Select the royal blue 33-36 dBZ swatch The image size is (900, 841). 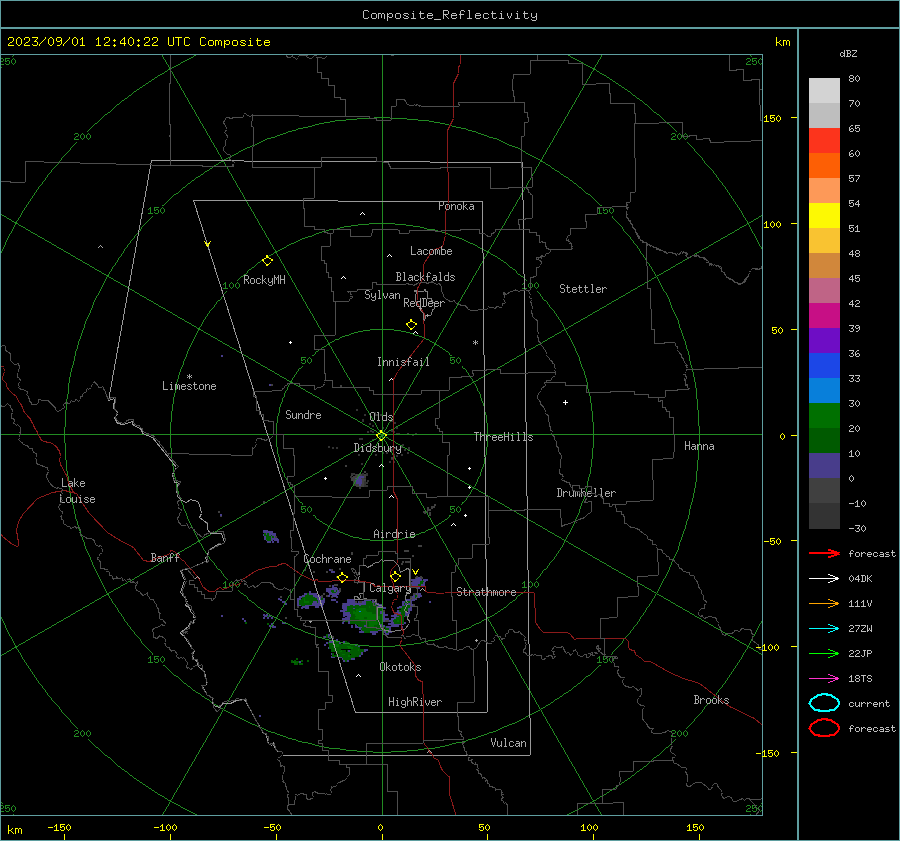pos(824,365)
